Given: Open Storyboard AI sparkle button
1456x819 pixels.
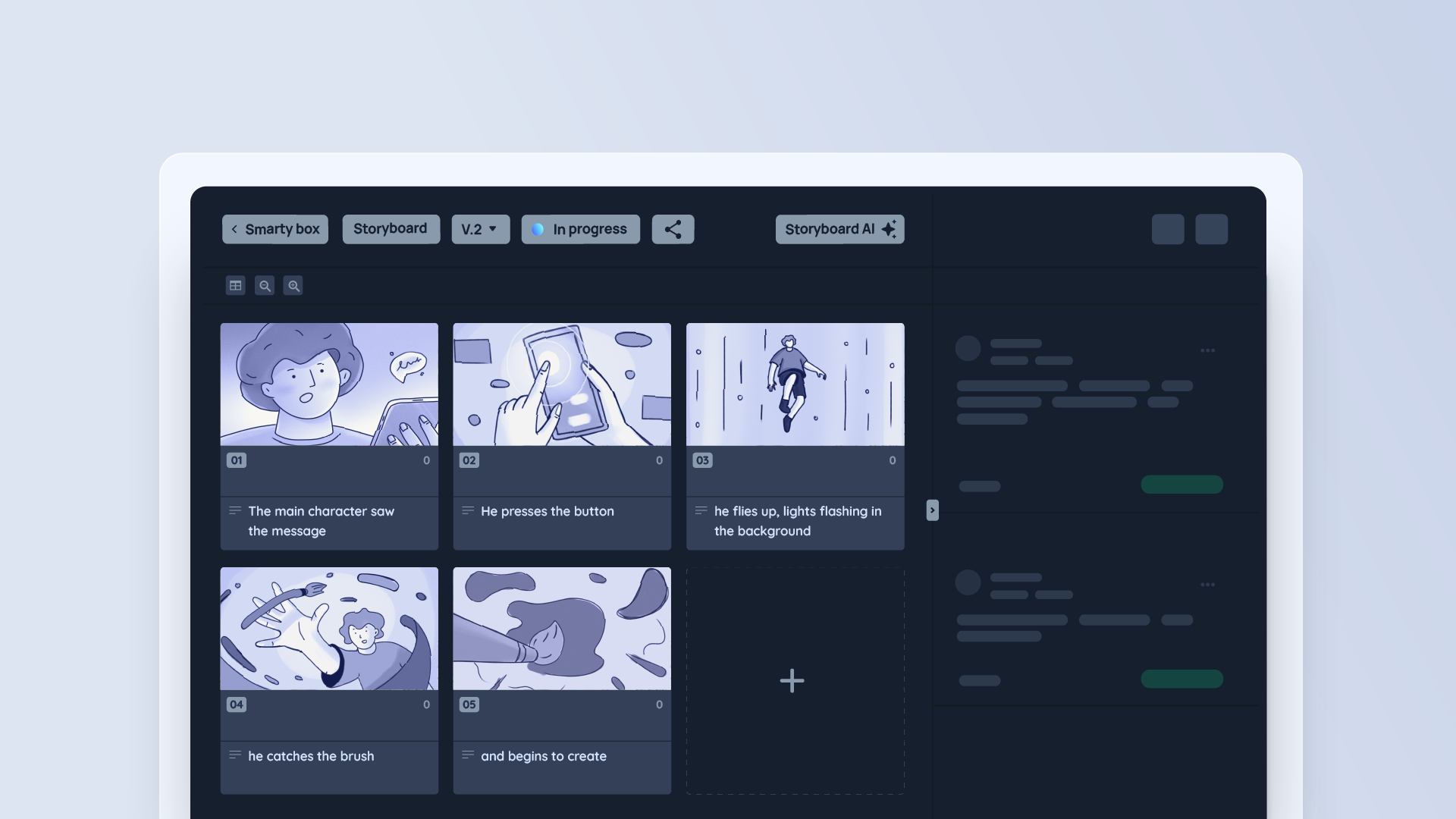Looking at the screenshot, I should pyautogui.click(x=839, y=229).
